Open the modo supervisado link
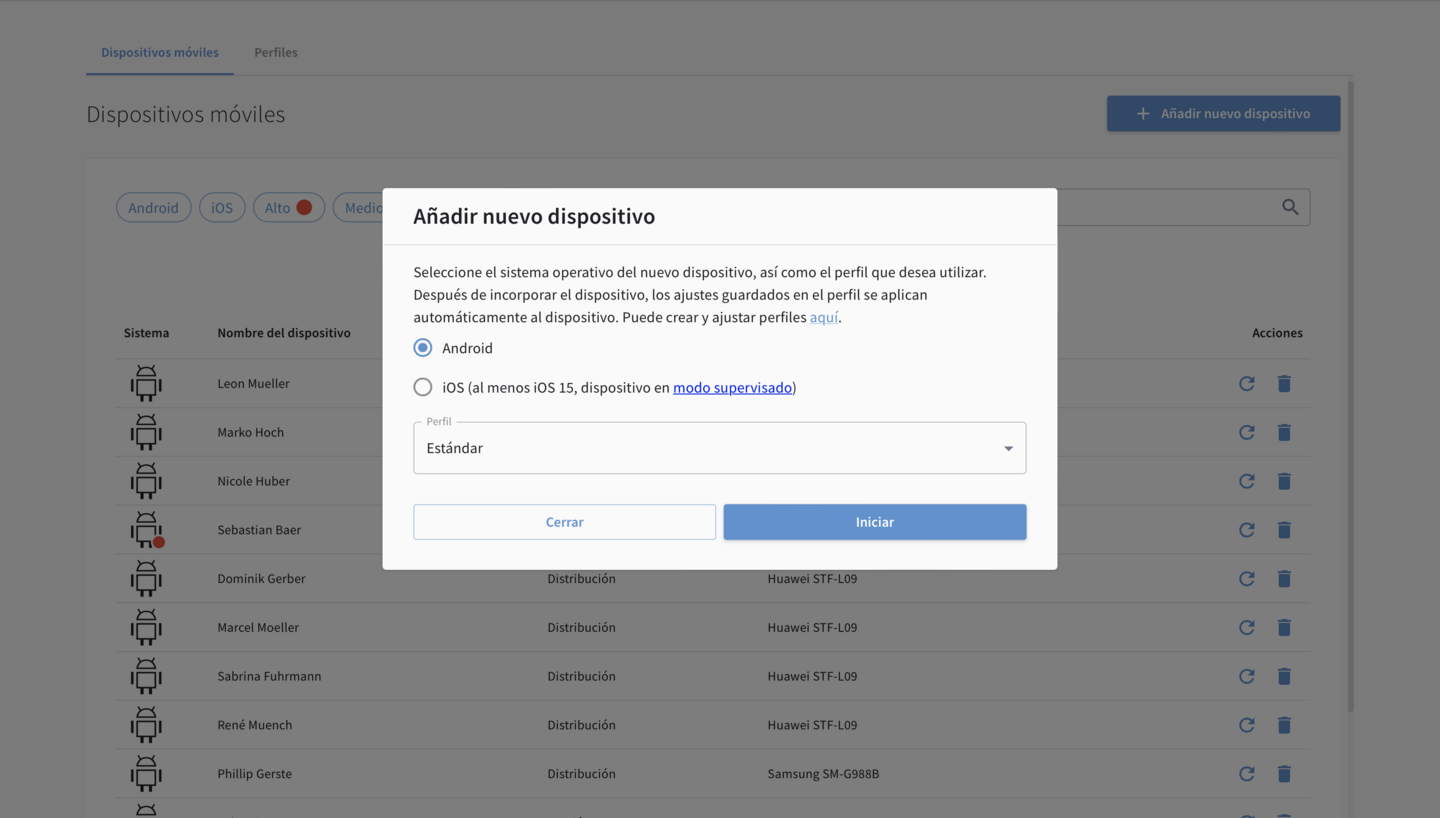The width and height of the screenshot is (1440, 818). pos(732,387)
